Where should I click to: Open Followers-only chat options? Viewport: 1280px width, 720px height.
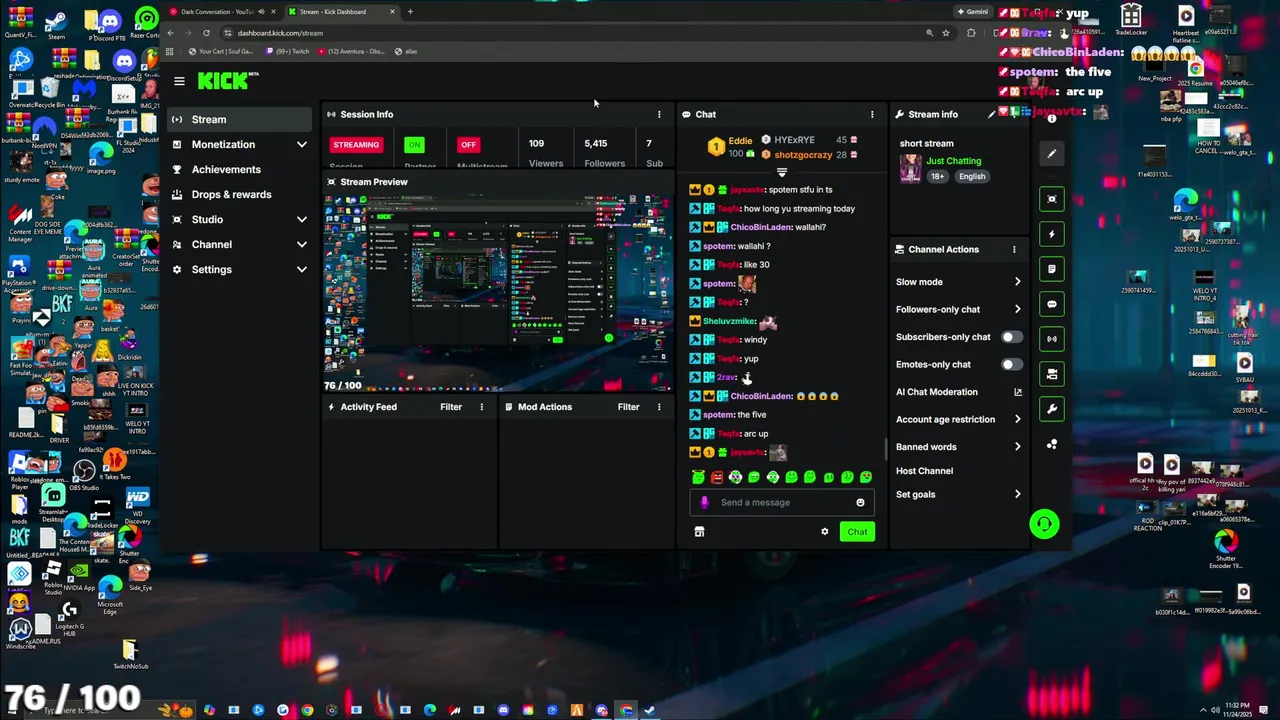(x=958, y=310)
